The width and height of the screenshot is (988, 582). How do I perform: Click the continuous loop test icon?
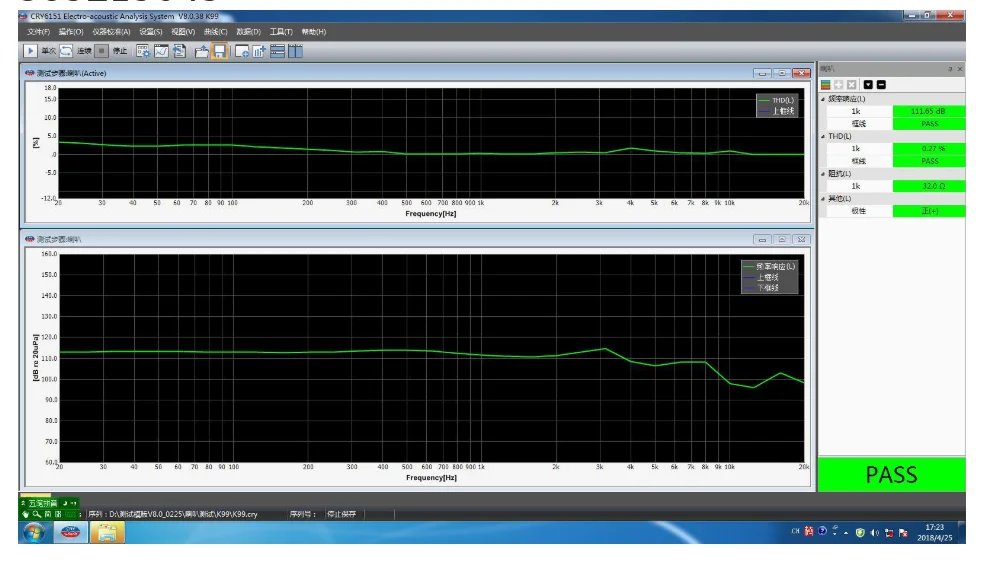click(66, 51)
